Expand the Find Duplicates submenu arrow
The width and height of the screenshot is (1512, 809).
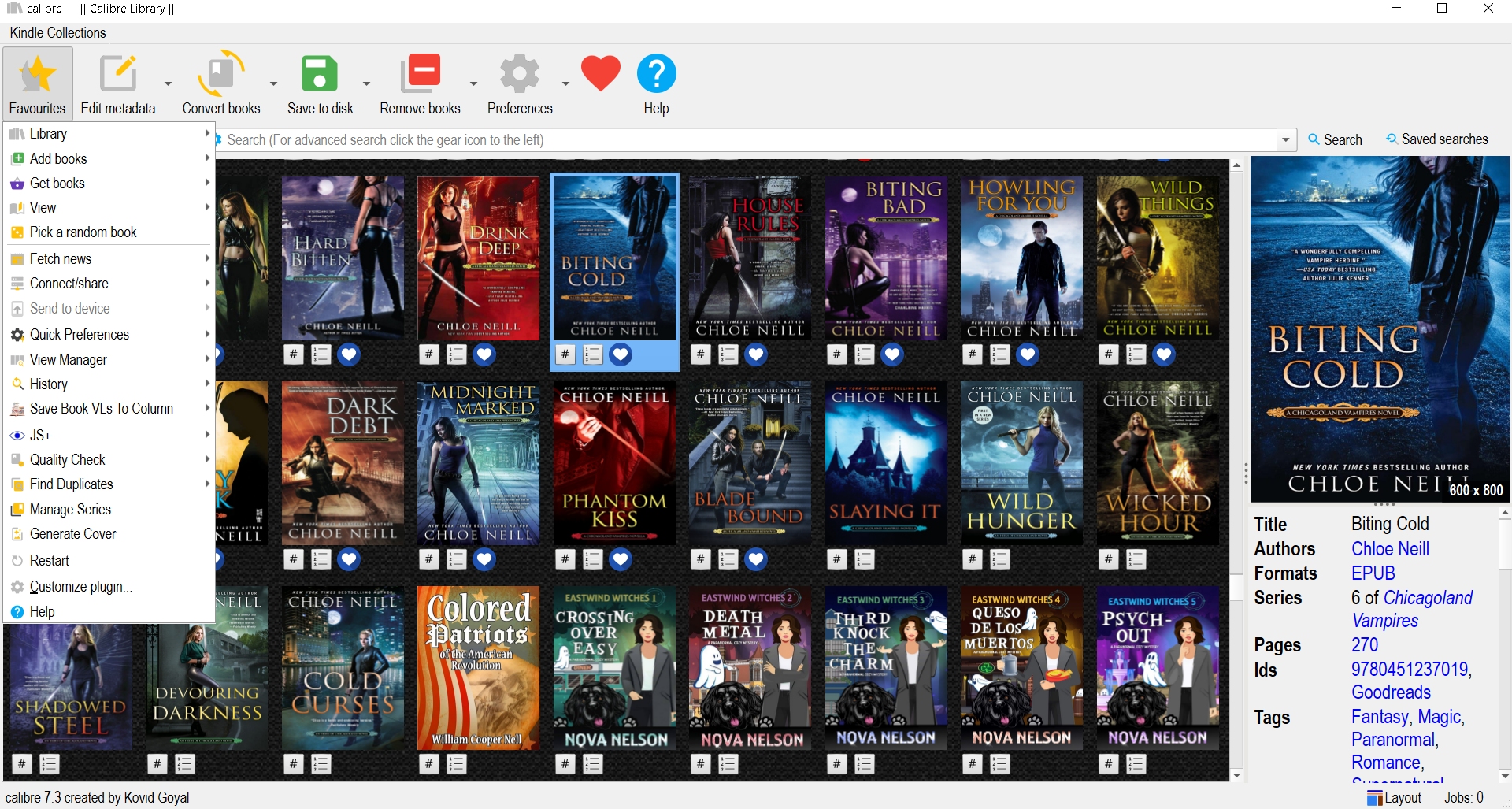[207, 484]
